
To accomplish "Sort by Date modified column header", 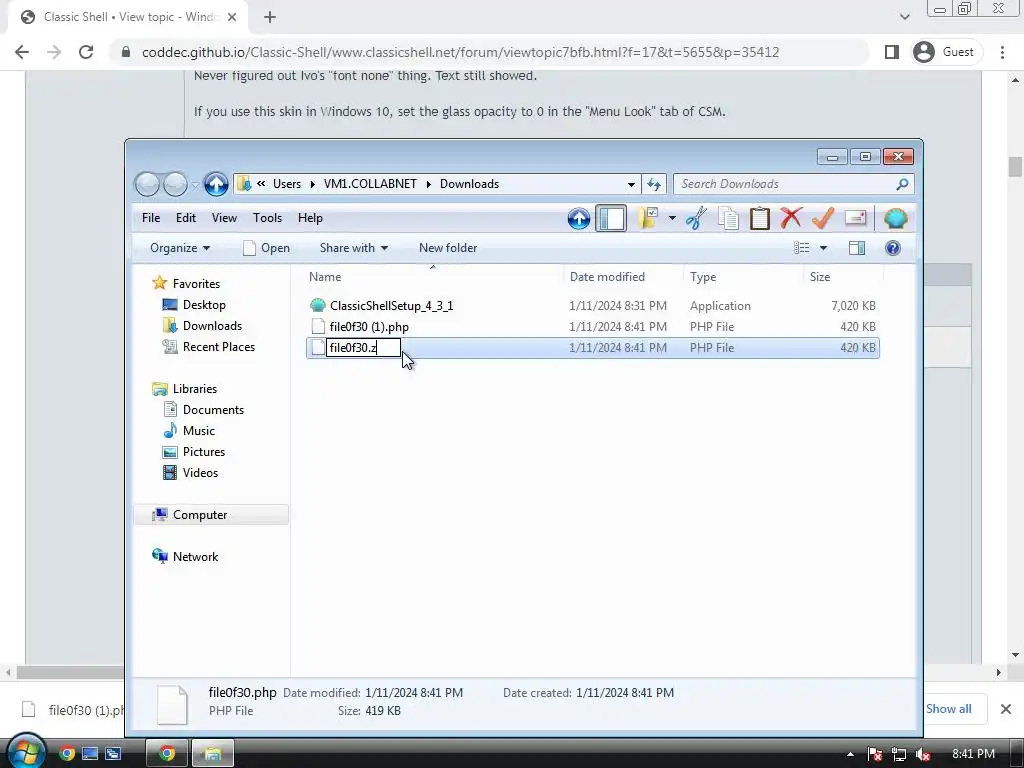I will pyautogui.click(x=624, y=277).
